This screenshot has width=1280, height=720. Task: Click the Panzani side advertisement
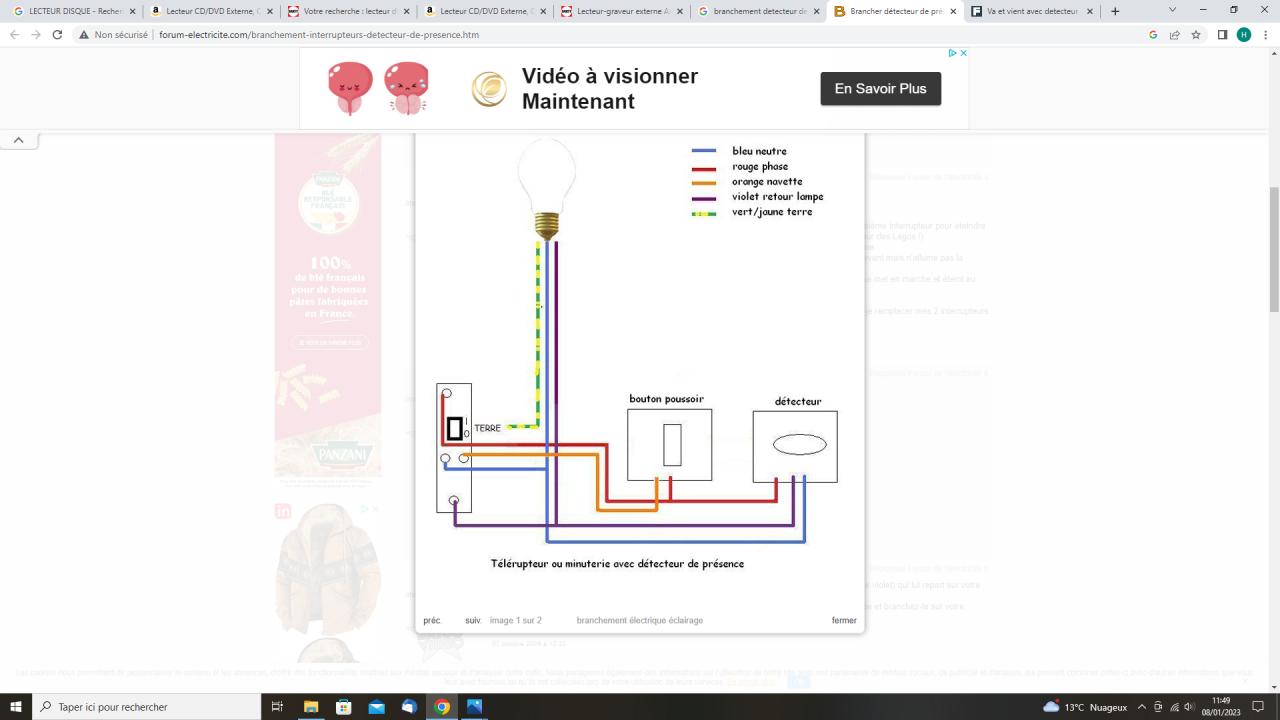coord(328,310)
